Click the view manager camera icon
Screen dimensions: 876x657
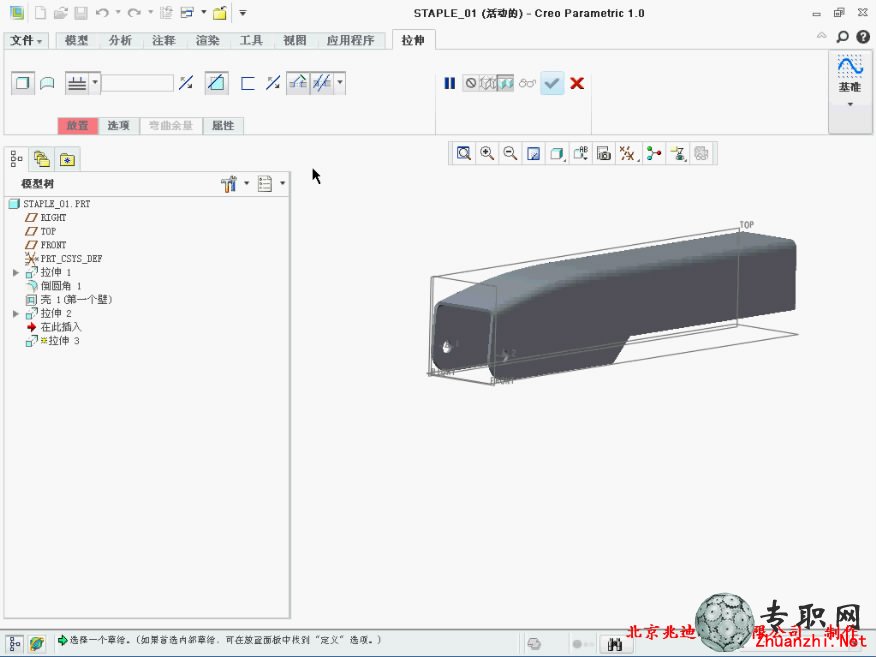tap(604, 153)
